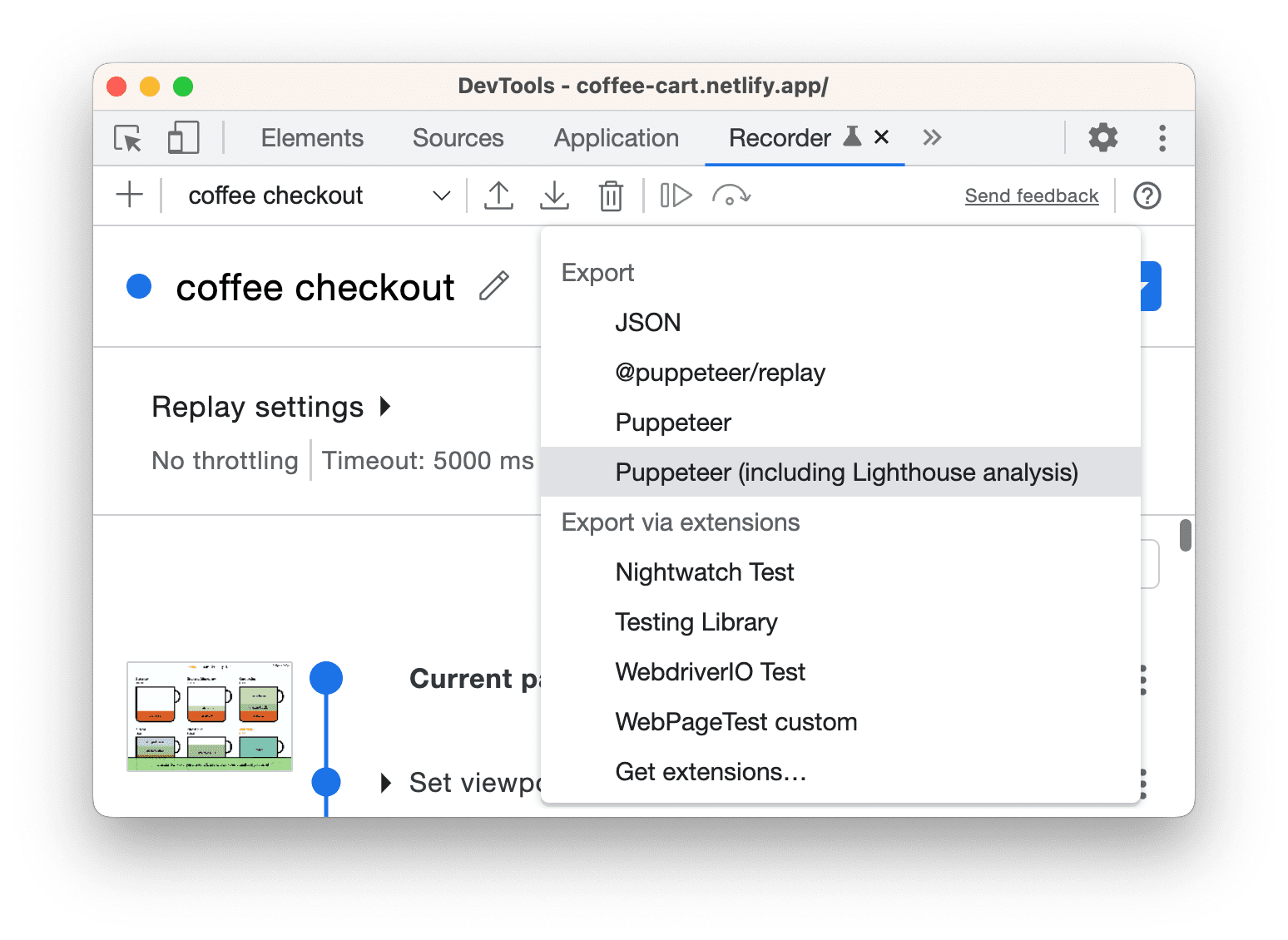Screen dimensions: 1288x940
Task: Replay the recording step by step
Action: (x=676, y=195)
